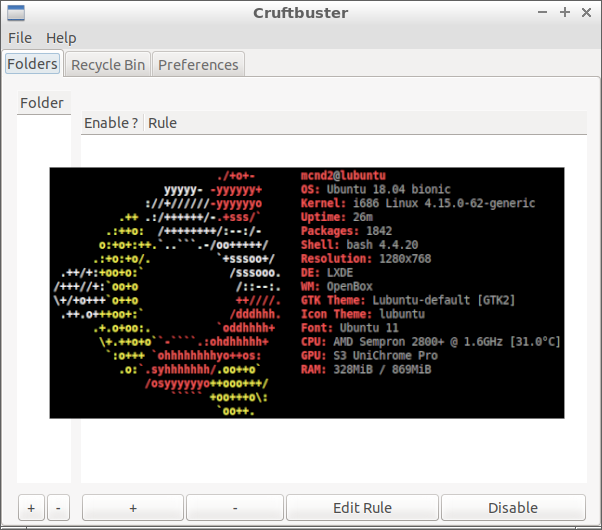Click the Disable button
The width and height of the screenshot is (602, 530).
coord(513,508)
